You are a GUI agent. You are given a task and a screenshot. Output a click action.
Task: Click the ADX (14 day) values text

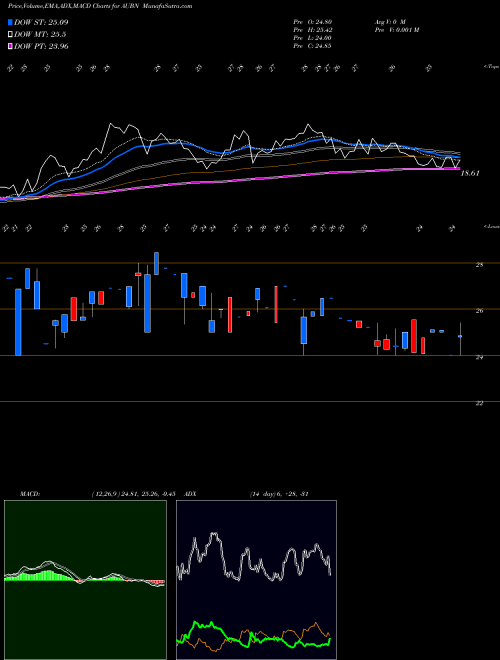point(279,494)
